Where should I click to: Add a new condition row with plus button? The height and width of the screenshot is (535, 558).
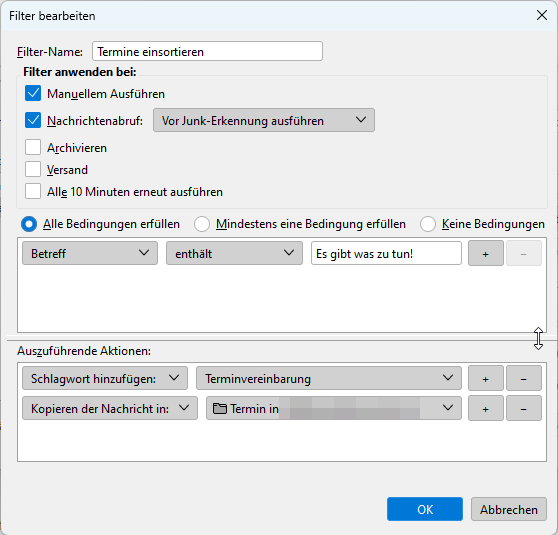click(x=486, y=253)
